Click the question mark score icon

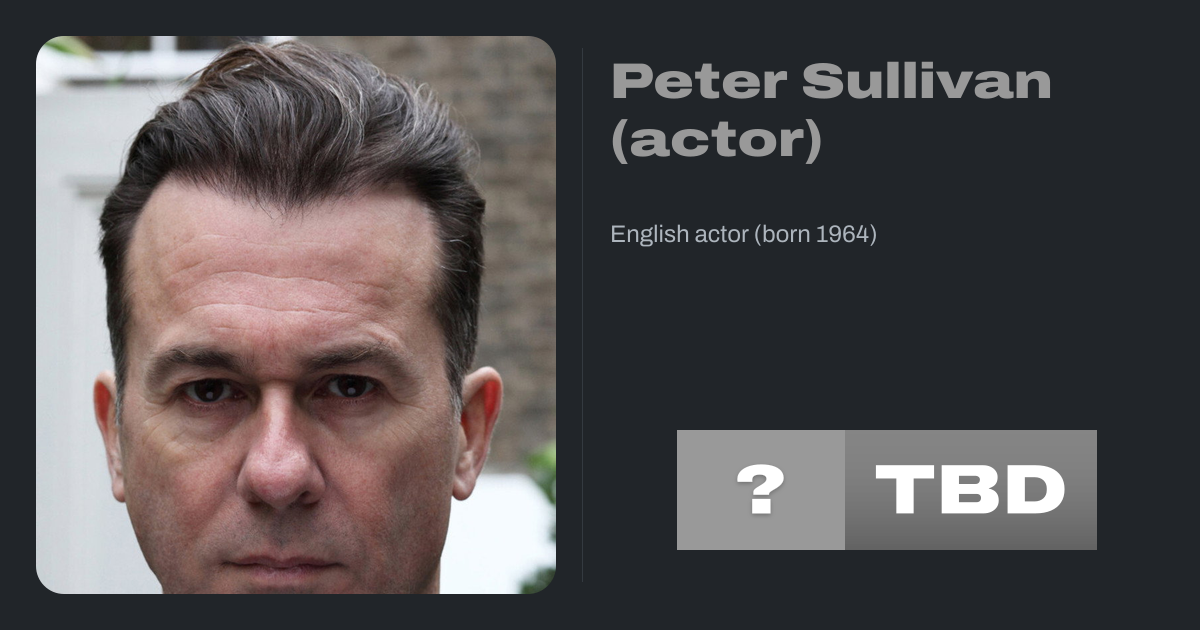(x=760, y=490)
